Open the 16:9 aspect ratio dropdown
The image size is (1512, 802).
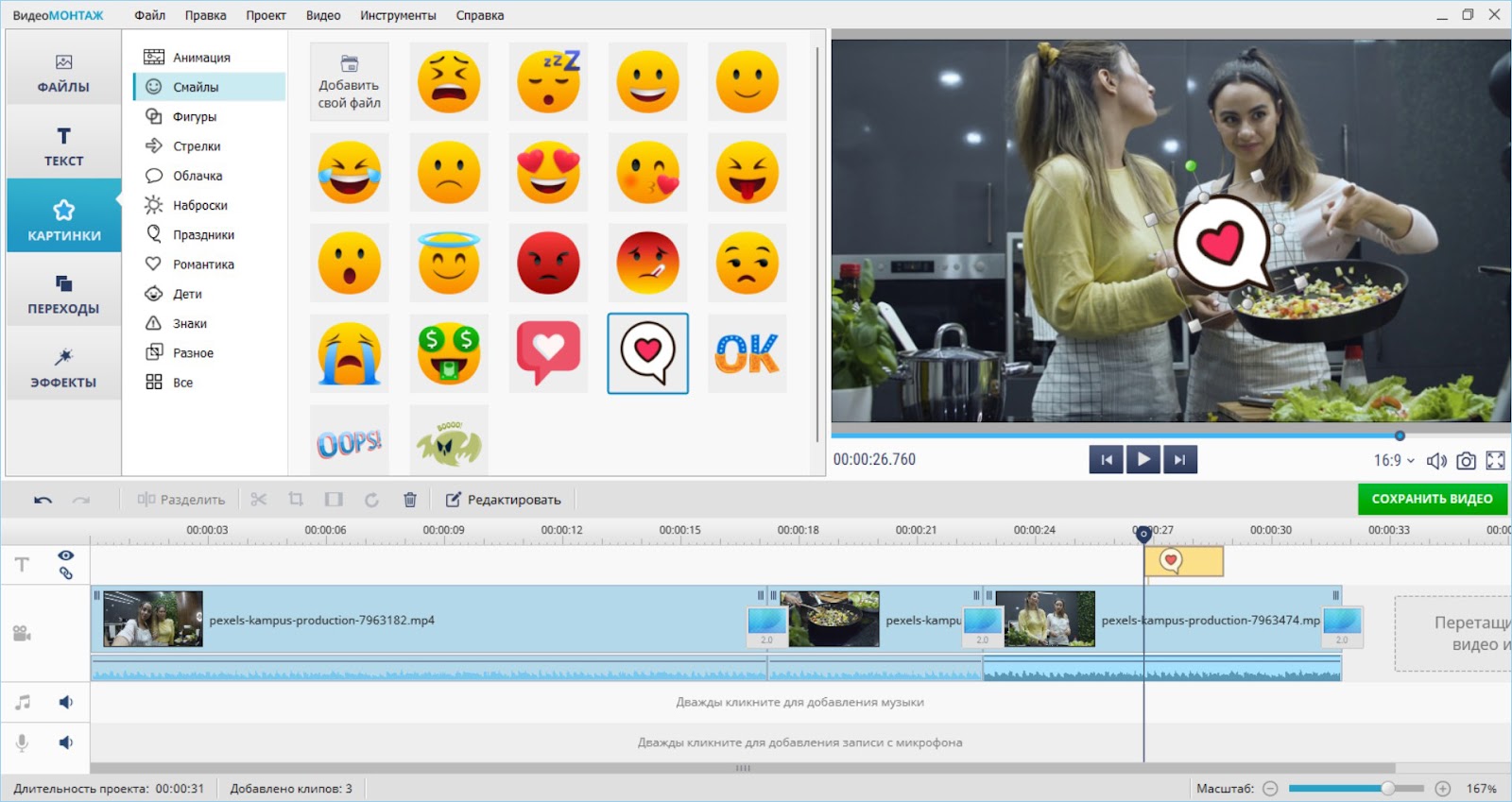(x=1394, y=461)
